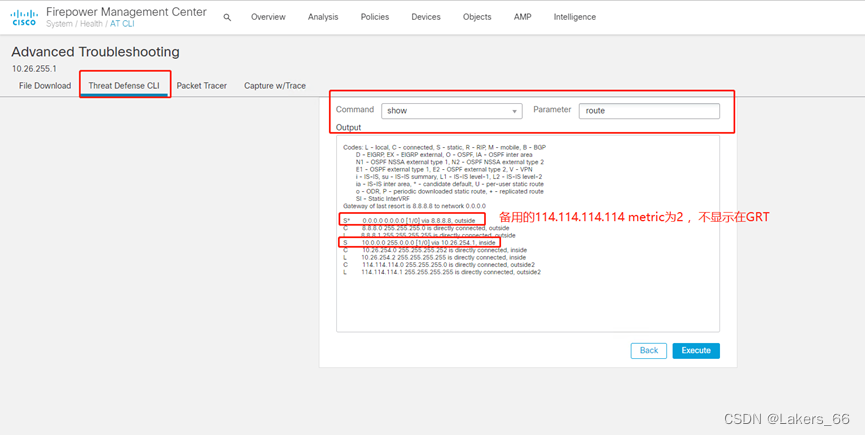Open the Analysis menu
Screen dimensions: 865x435
[x=323, y=17]
